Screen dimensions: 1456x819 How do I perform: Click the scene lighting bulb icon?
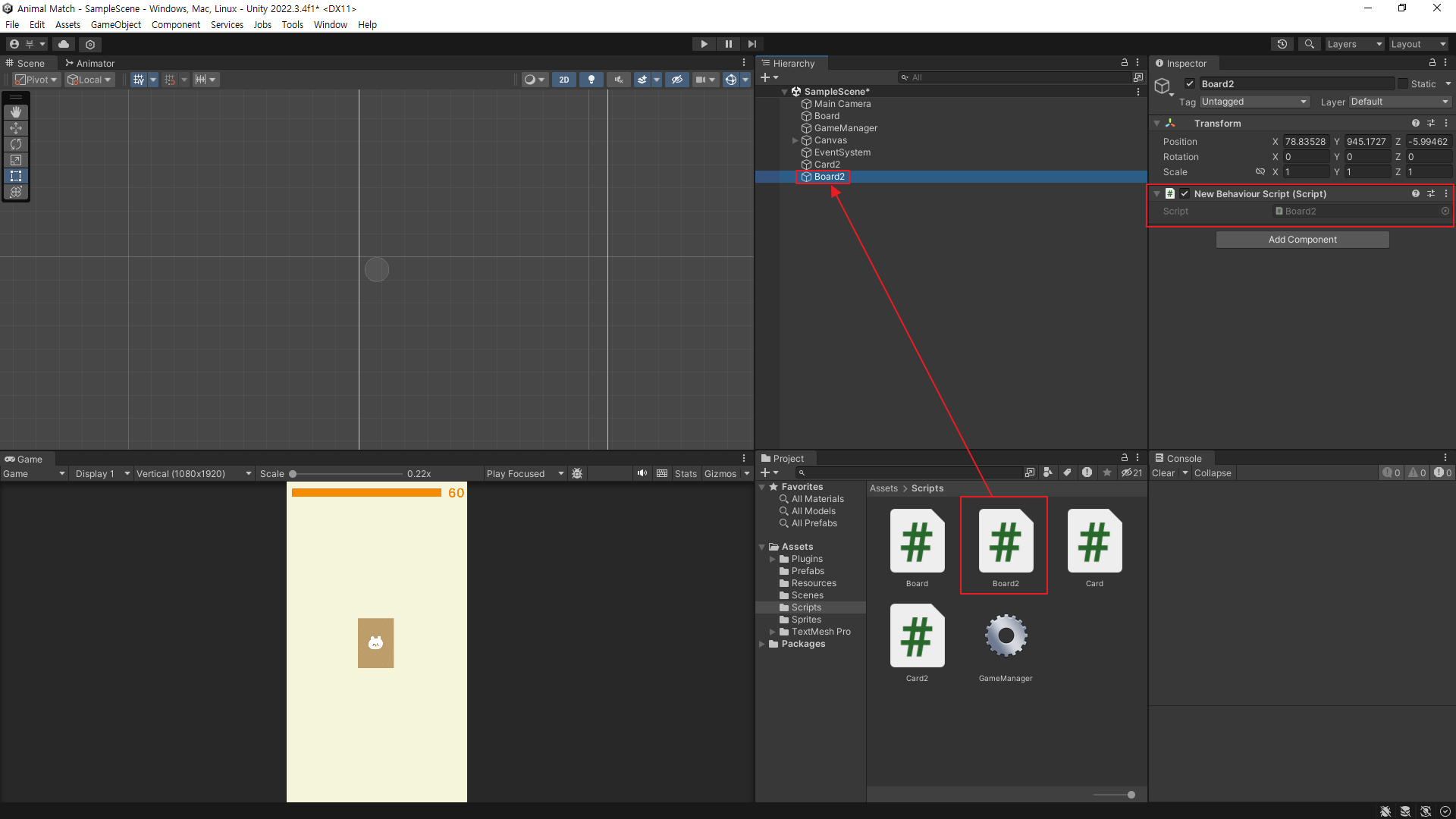tap(591, 80)
